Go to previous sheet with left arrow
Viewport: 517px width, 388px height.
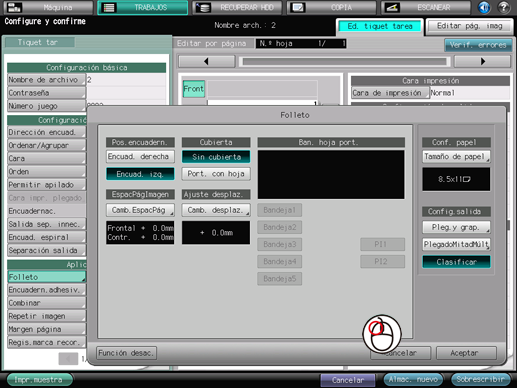tap(207, 61)
